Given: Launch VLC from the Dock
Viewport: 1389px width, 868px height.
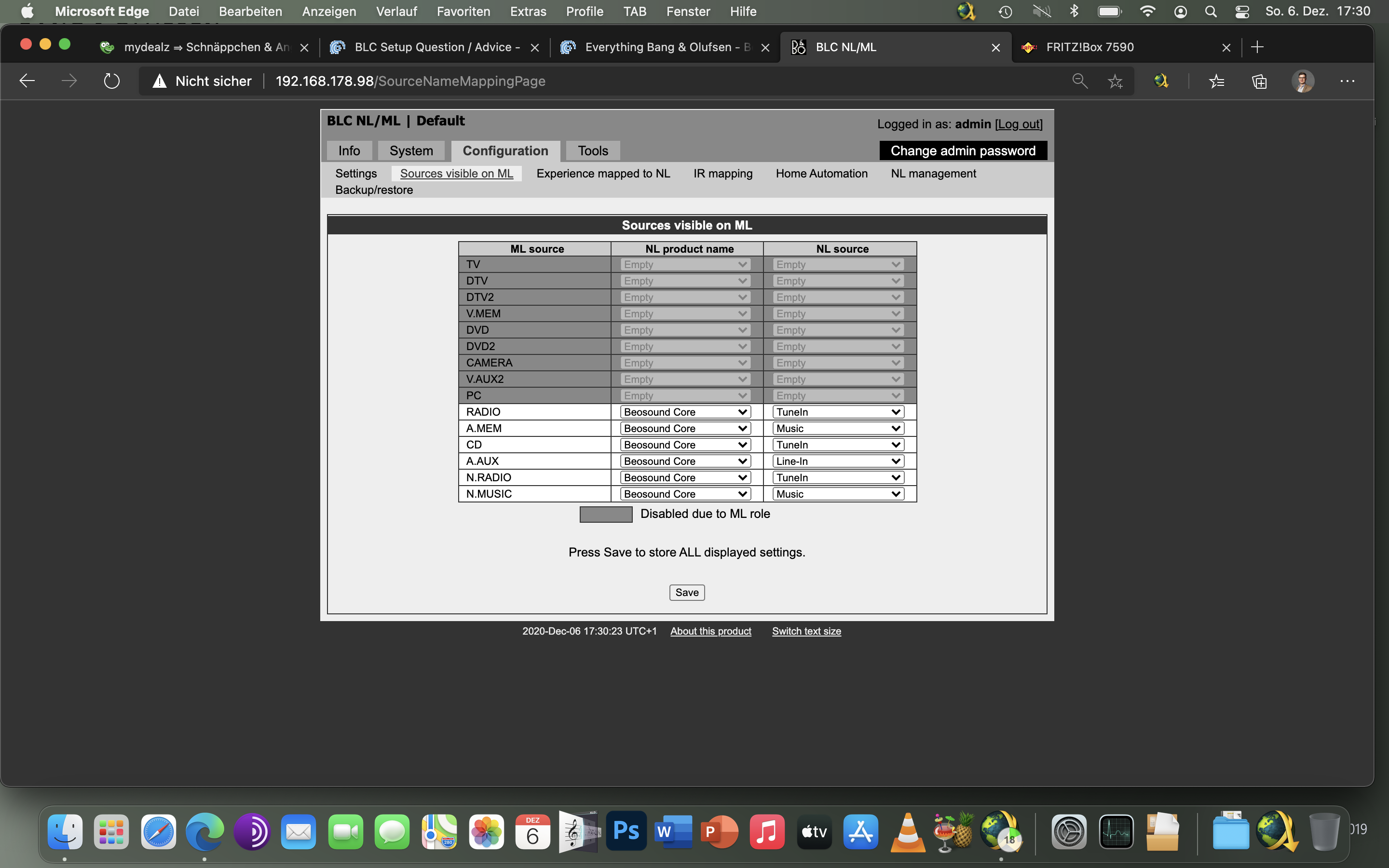Looking at the screenshot, I should click(908, 831).
